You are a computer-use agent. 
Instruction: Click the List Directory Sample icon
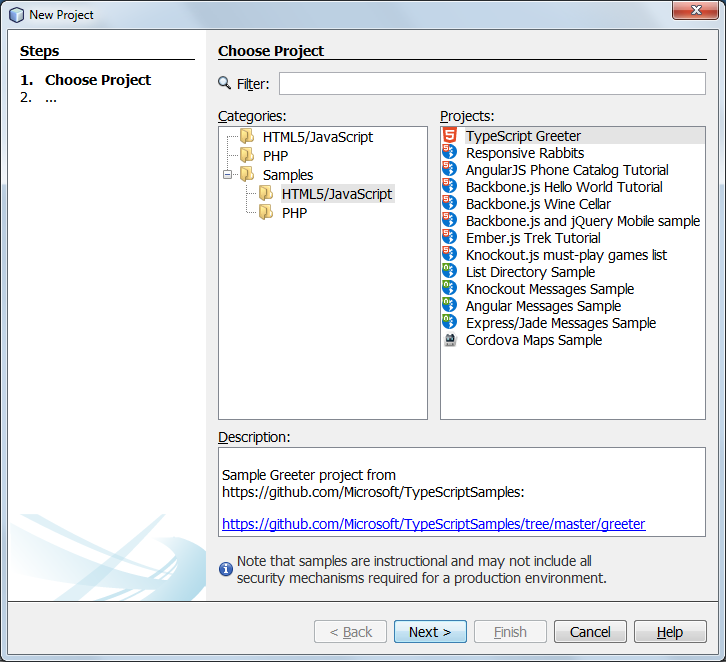click(x=450, y=271)
